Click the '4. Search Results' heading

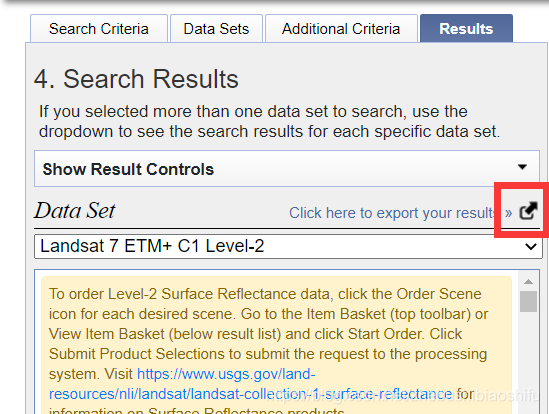[136, 79]
